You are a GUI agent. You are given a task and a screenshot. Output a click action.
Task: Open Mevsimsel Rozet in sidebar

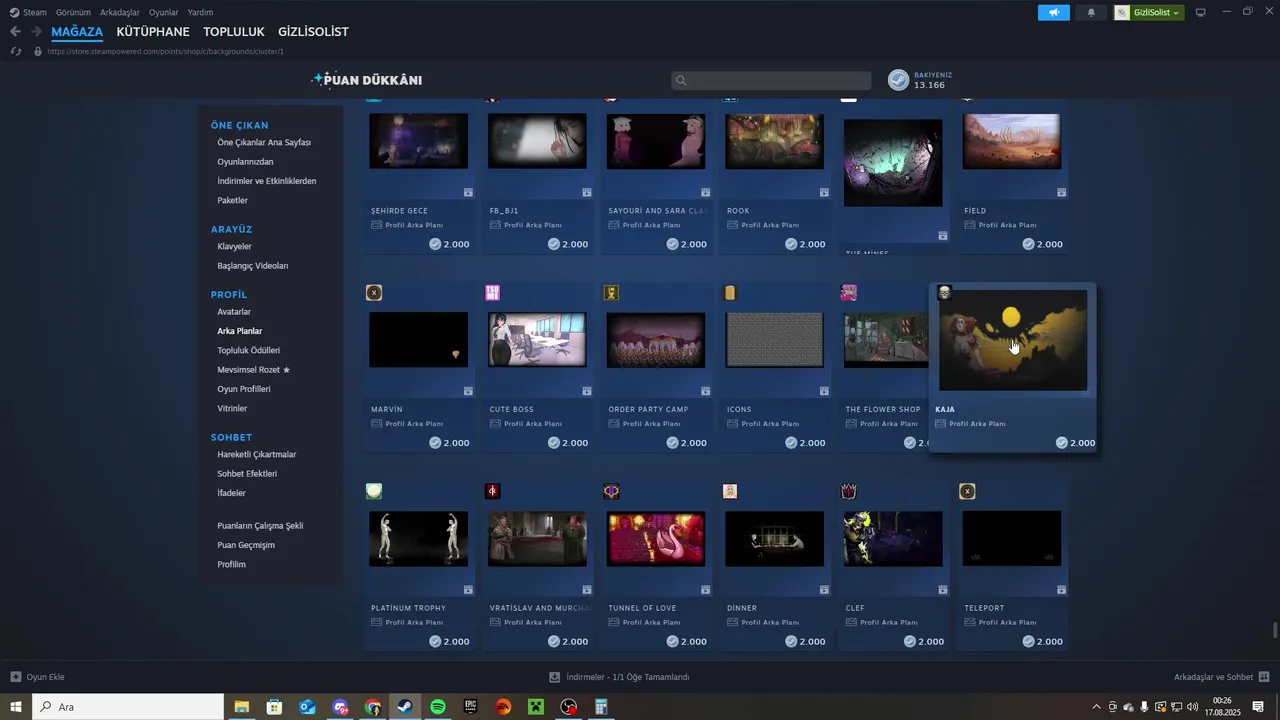pos(253,370)
